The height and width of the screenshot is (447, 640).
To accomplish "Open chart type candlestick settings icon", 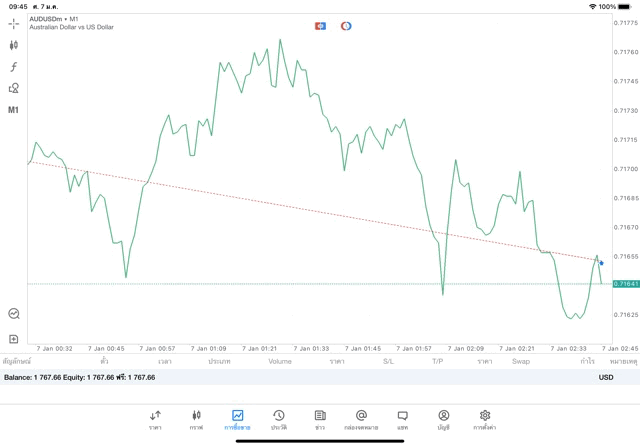I will click(14, 45).
